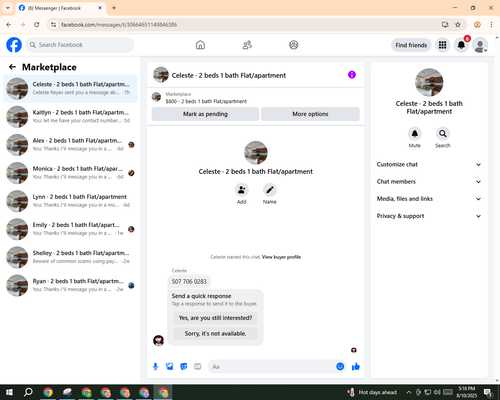Click '$800 - 2 beds 1 bath Flat/apartment' listing text
Viewport: 500px width, 400px height.
click(x=206, y=101)
